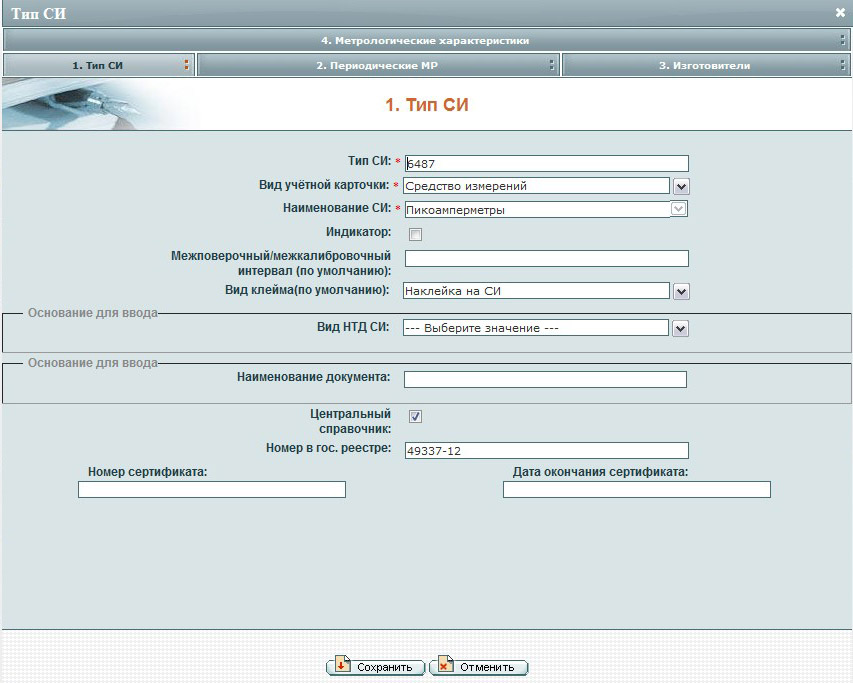Viewport: 853px width, 683px height.
Task: Click Вид клейма field Наклейка на СИ
Action: click(x=536, y=290)
